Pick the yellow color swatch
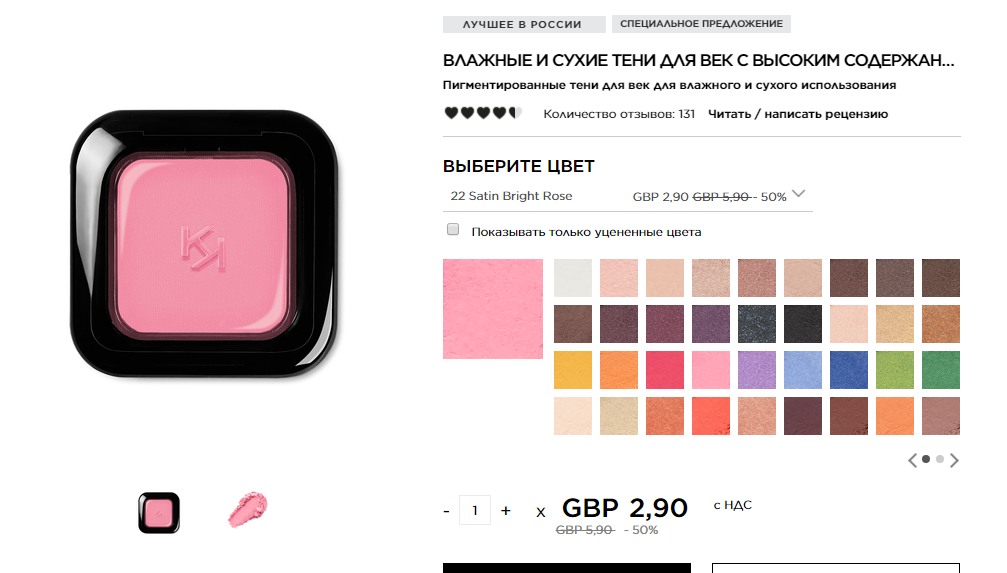1007x573 pixels. click(x=573, y=369)
